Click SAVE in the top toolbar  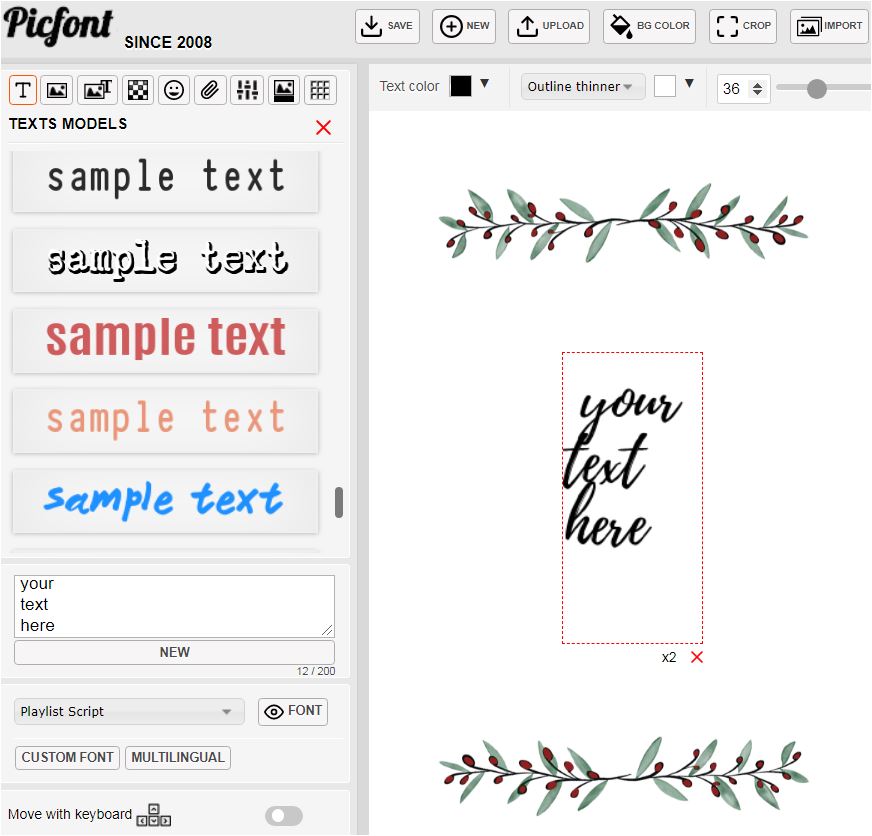click(x=387, y=26)
